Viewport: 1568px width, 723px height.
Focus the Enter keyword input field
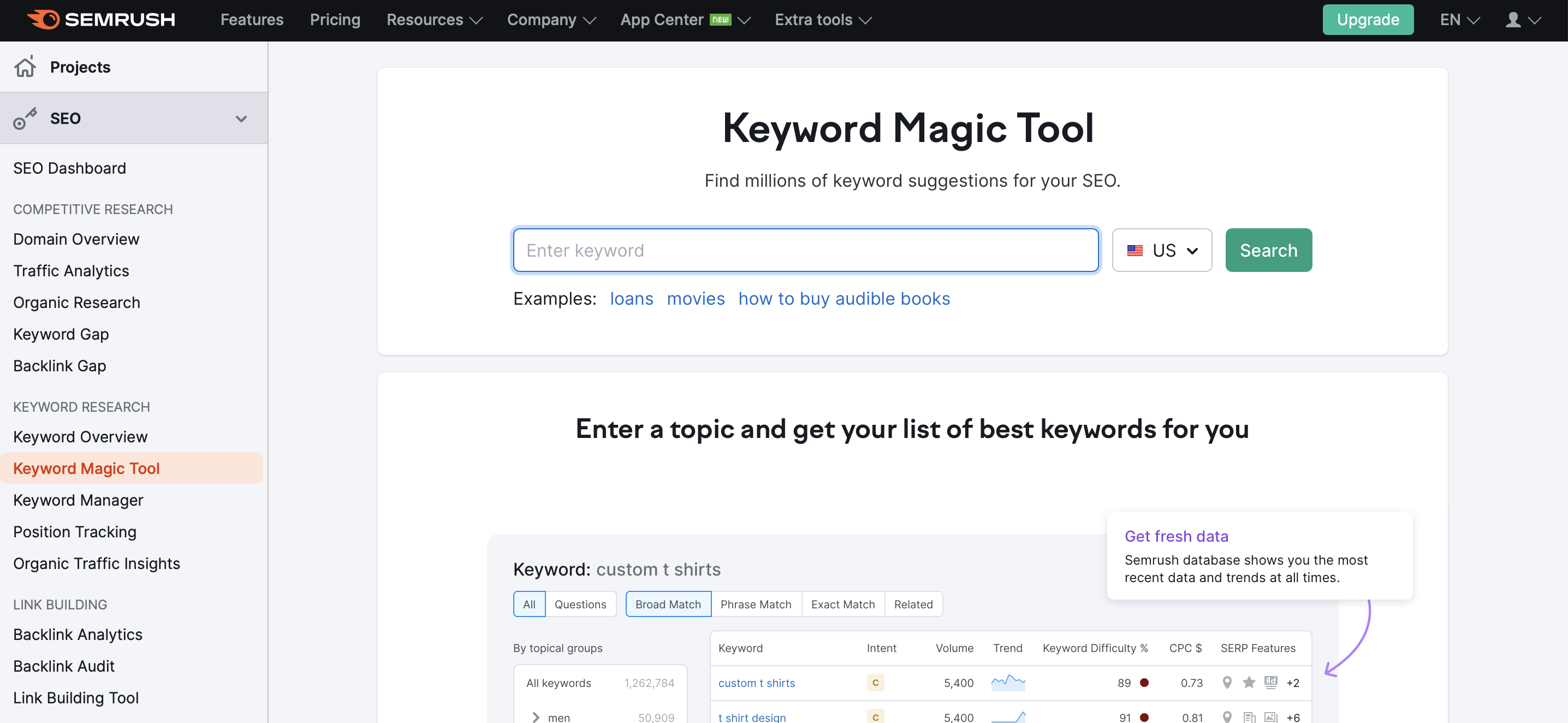806,250
